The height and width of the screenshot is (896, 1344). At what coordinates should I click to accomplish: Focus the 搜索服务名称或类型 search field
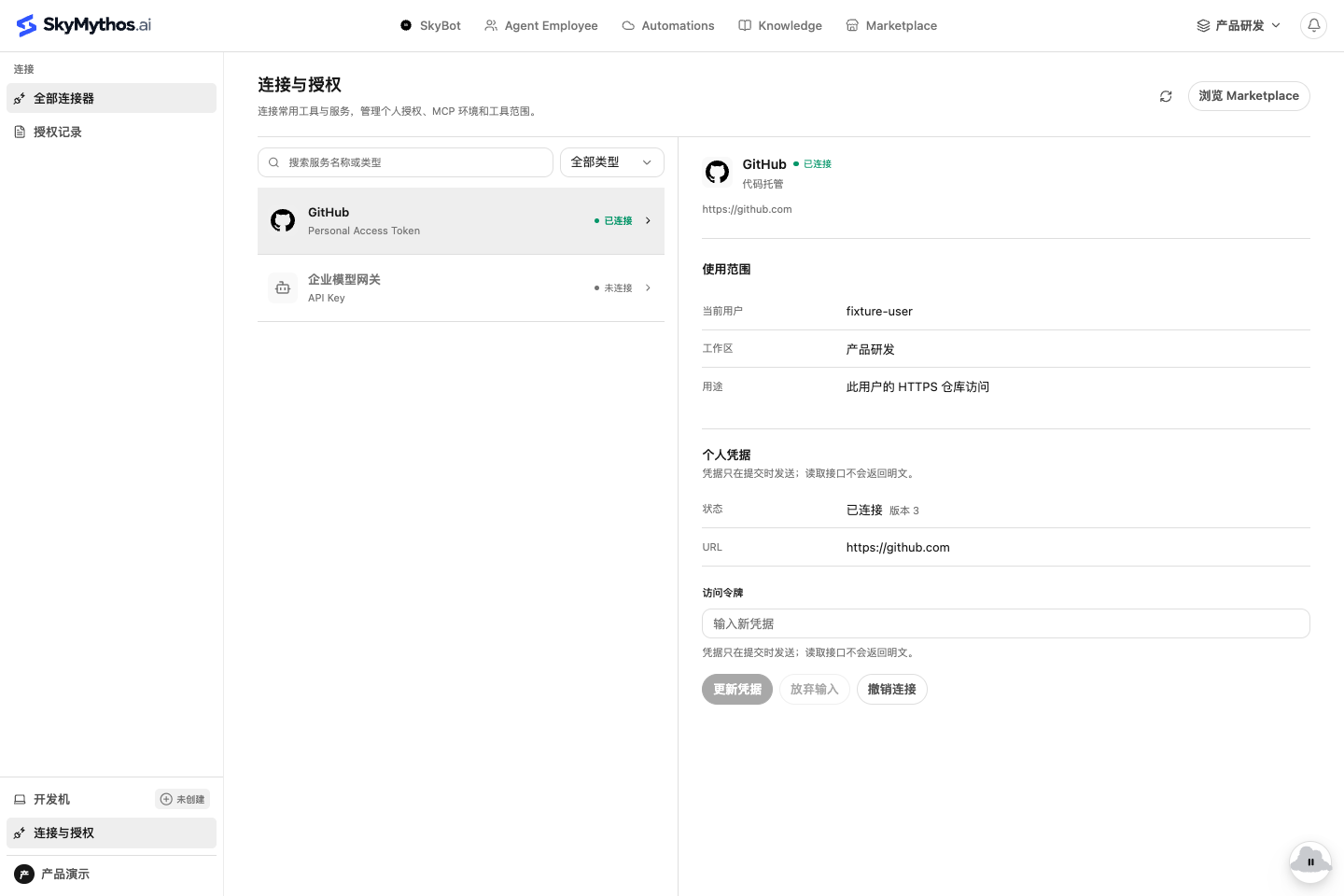click(405, 162)
